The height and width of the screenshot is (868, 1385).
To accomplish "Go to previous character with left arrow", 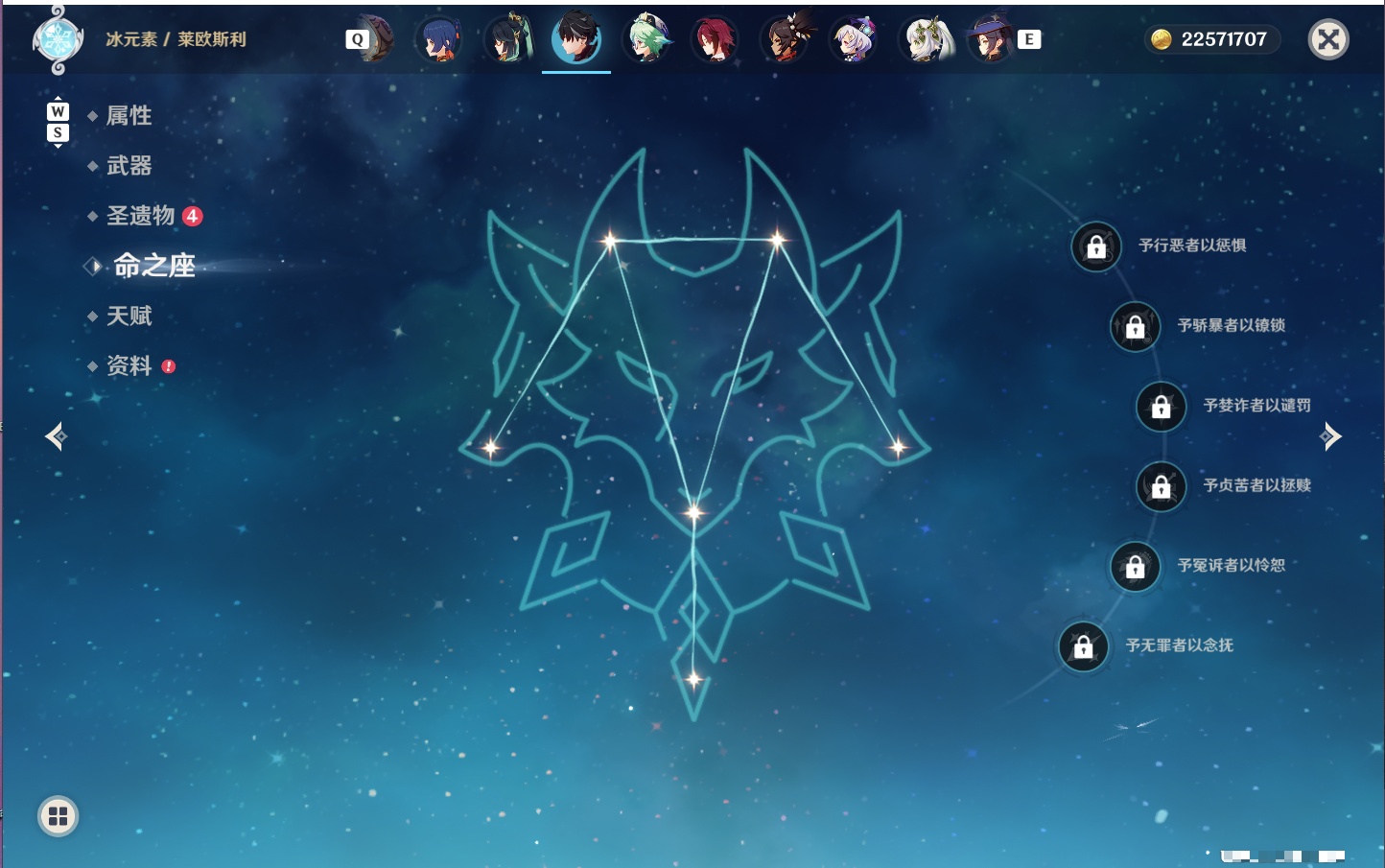I will (x=56, y=436).
